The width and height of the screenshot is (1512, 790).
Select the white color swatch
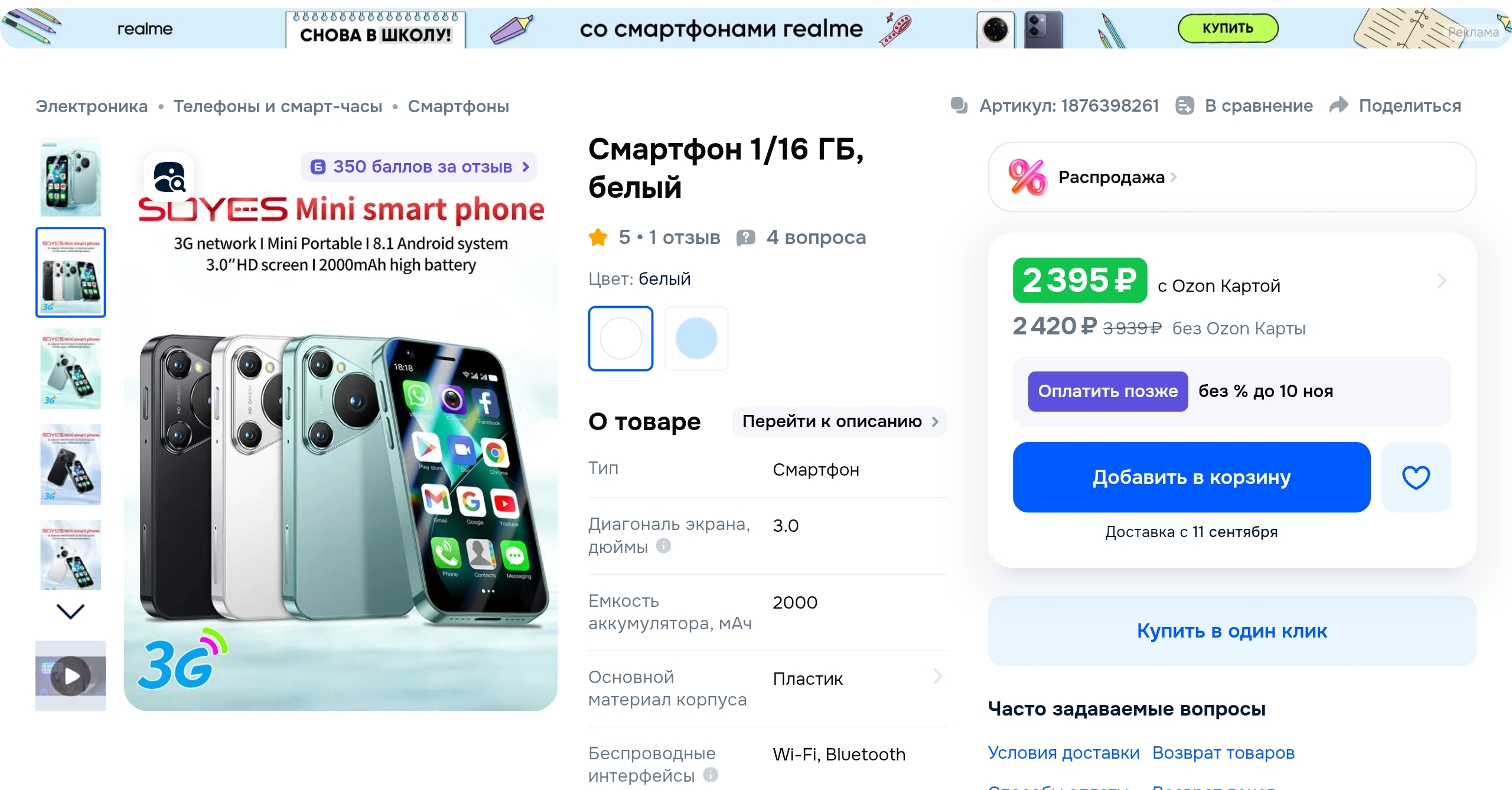pos(621,339)
